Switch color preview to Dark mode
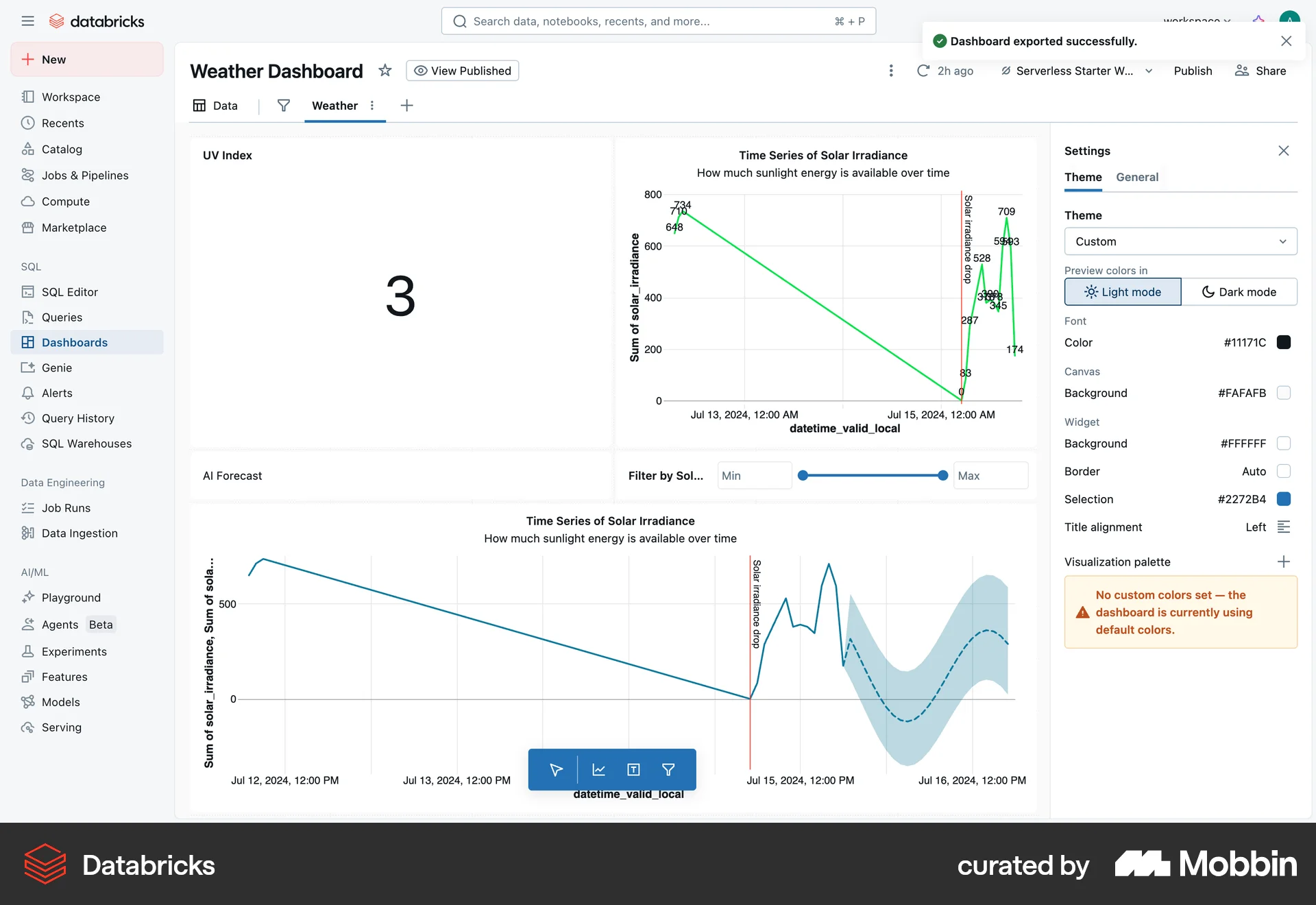Screen dimensions: 1316x905 (1240, 291)
